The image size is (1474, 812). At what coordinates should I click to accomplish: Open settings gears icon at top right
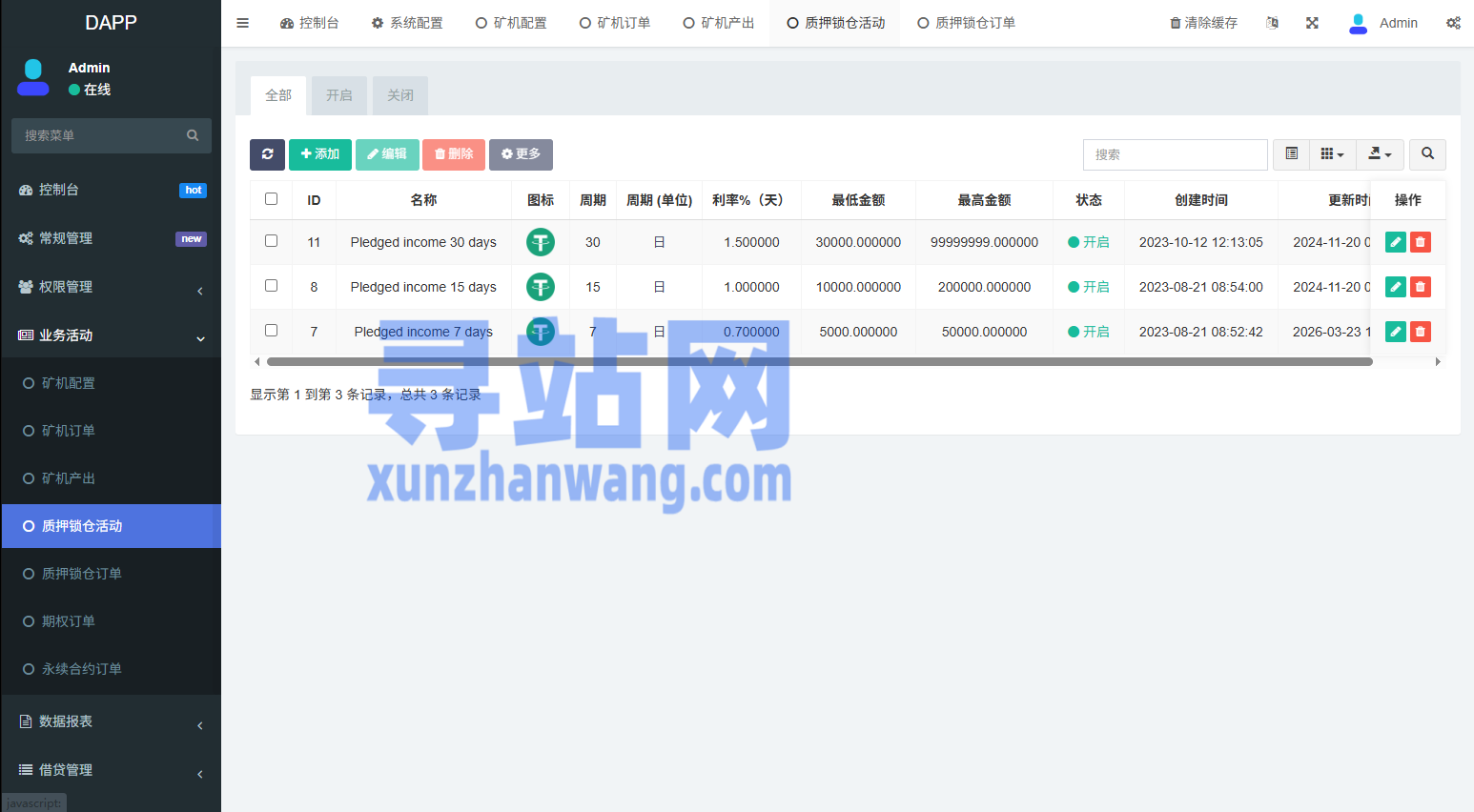tap(1453, 23)
